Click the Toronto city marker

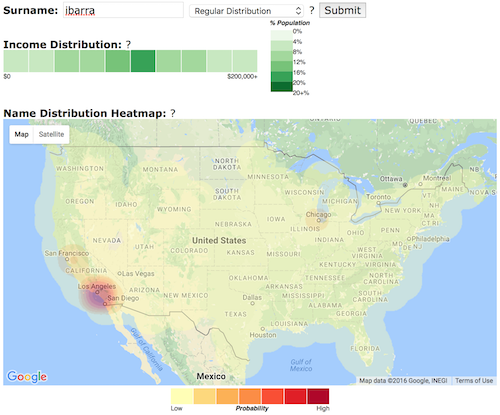(378, 203)
